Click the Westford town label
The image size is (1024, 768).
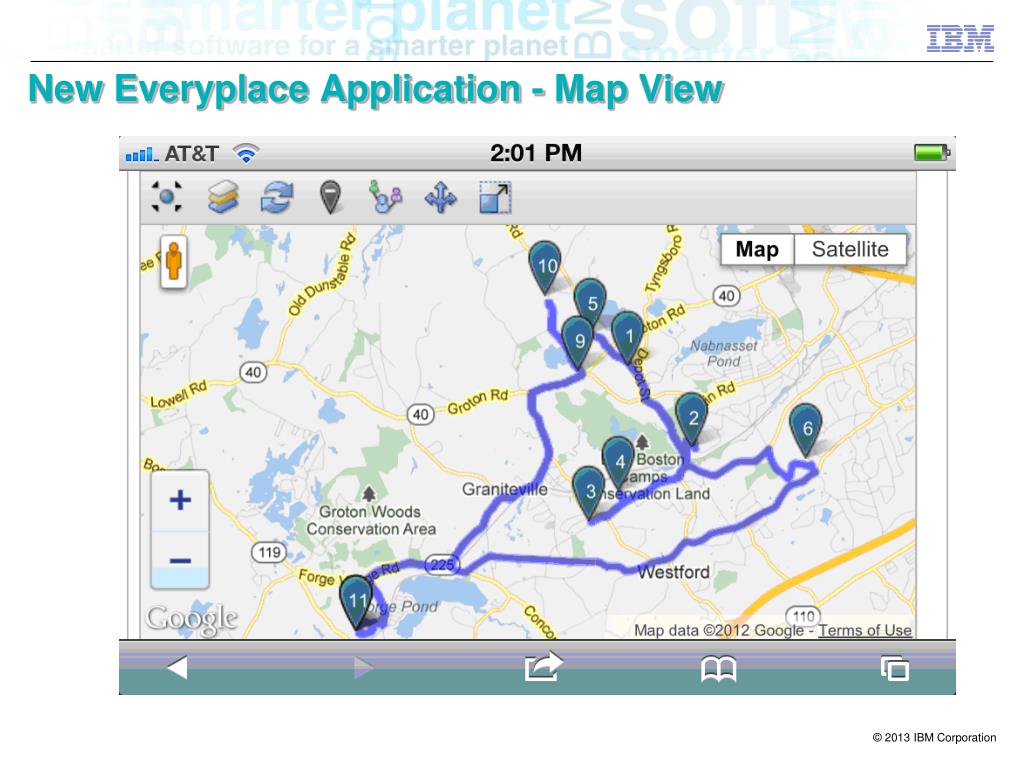pyautogui.click(x=673, y=572)
